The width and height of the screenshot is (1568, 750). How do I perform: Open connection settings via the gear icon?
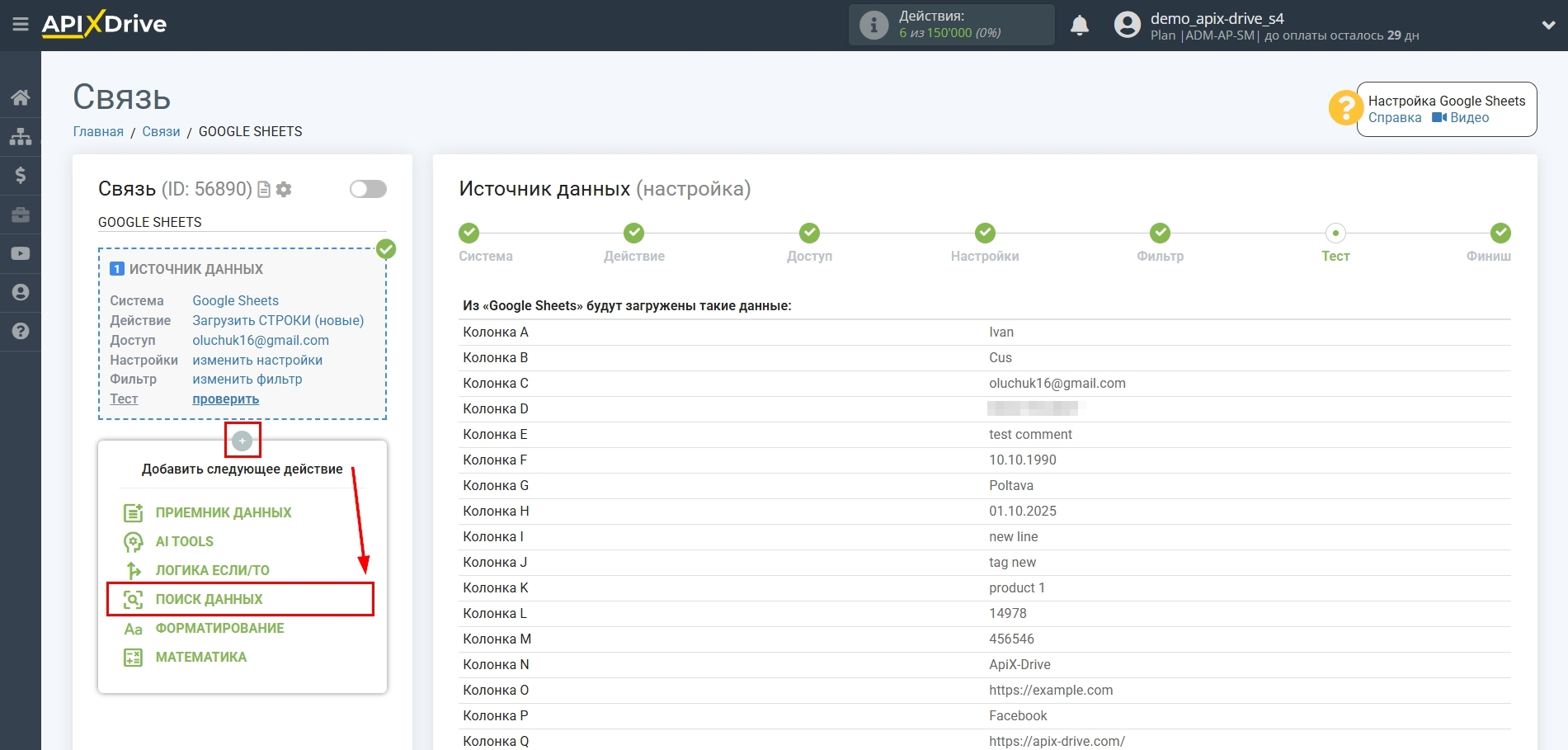coord(284,189)
